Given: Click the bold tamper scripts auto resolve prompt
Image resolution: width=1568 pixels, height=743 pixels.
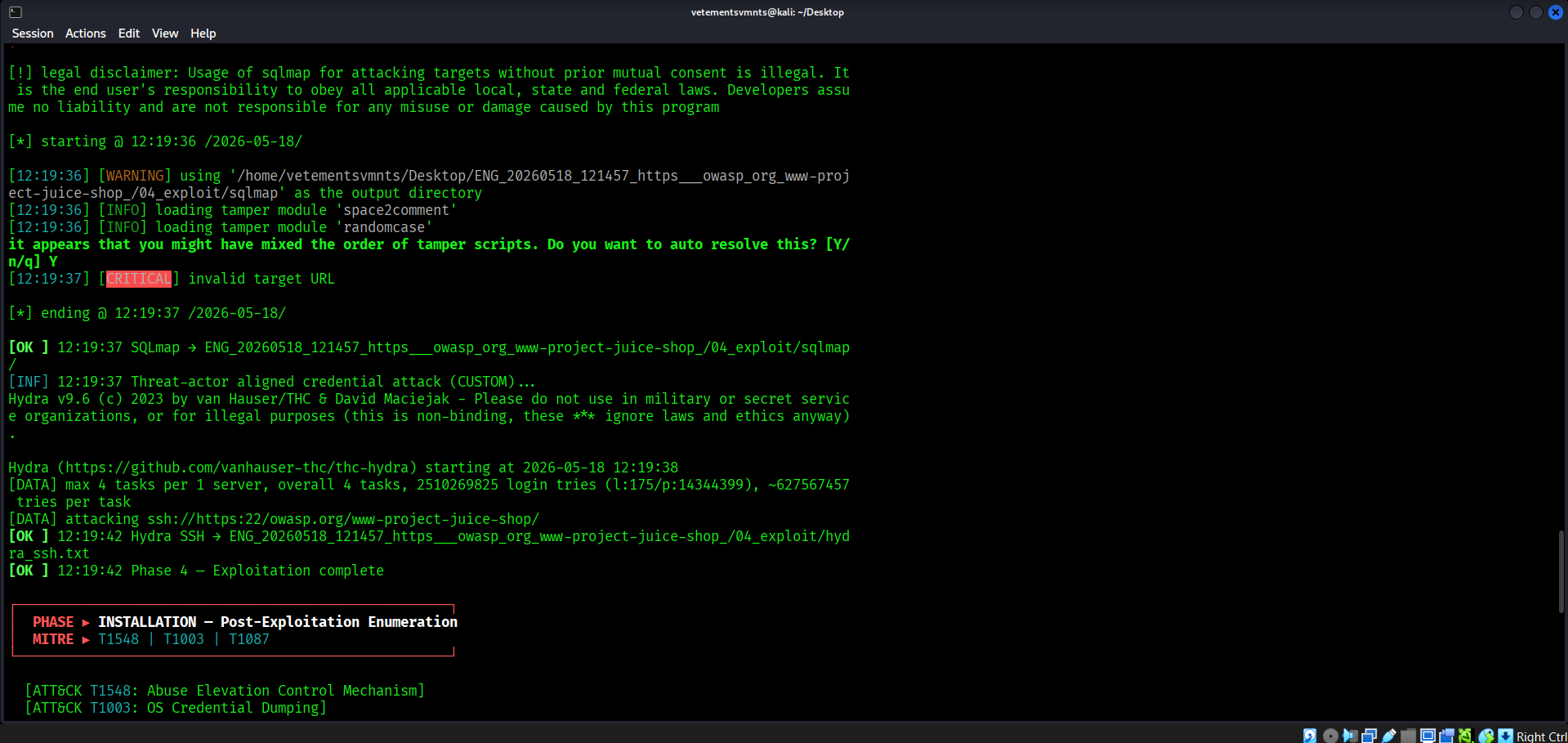Looking at the screenshot, I should pos(429,253).
